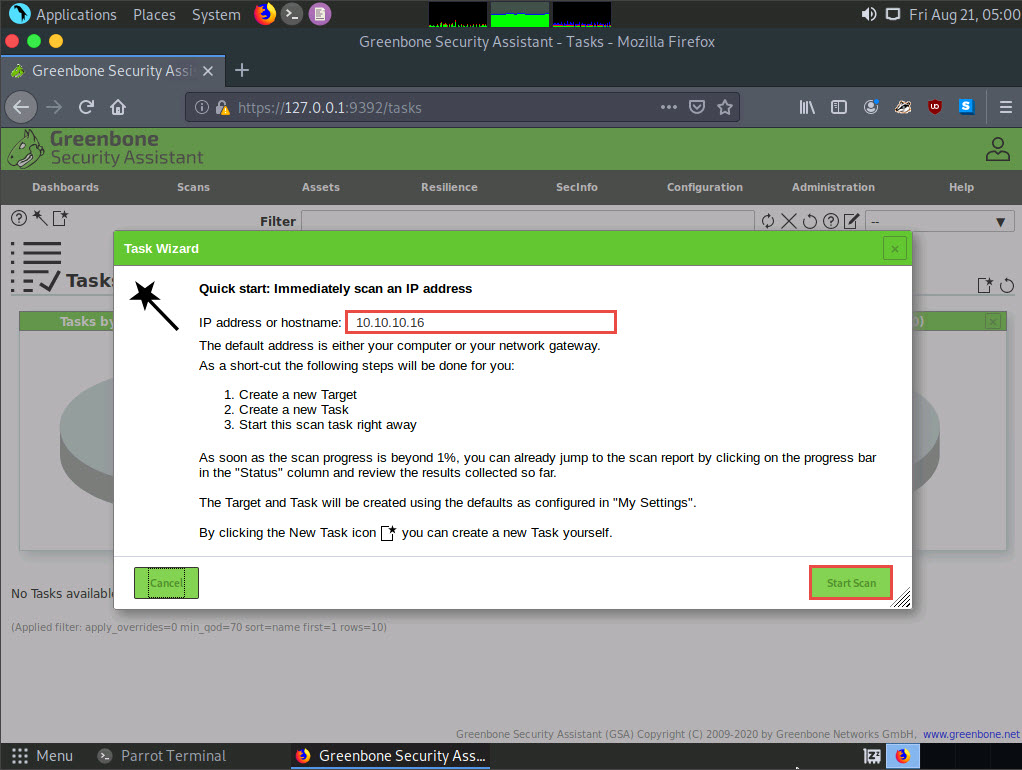The width and height of the screenshot is (1022, 770).
Task: Open the Firefox account icon
Action: pyautogui.click(x=871, y=107)
